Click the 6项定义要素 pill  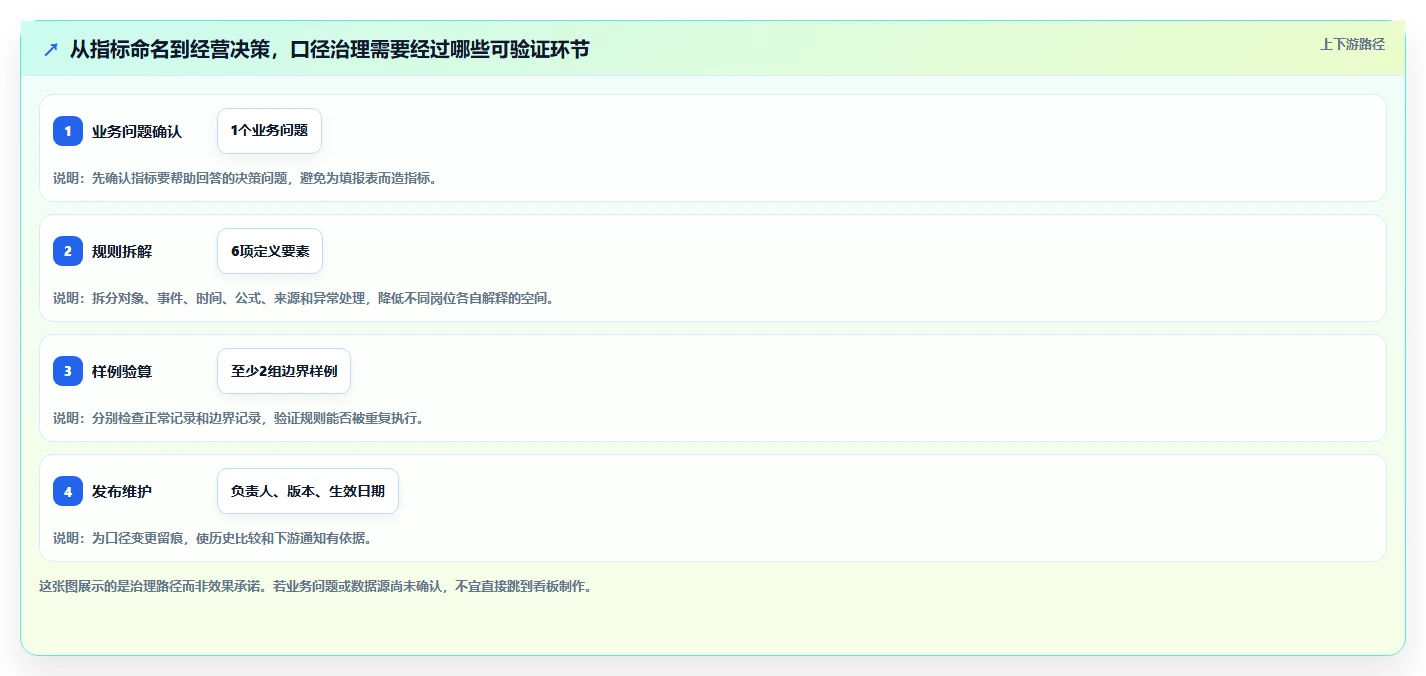coord(270,251)
